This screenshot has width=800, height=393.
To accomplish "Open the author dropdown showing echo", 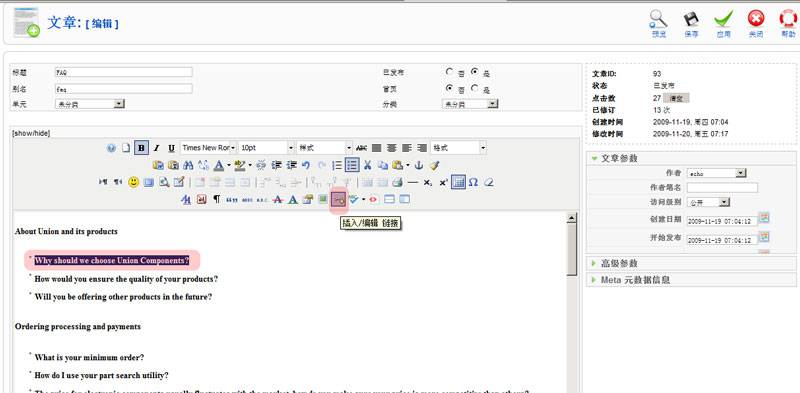I will coord(716,174).
